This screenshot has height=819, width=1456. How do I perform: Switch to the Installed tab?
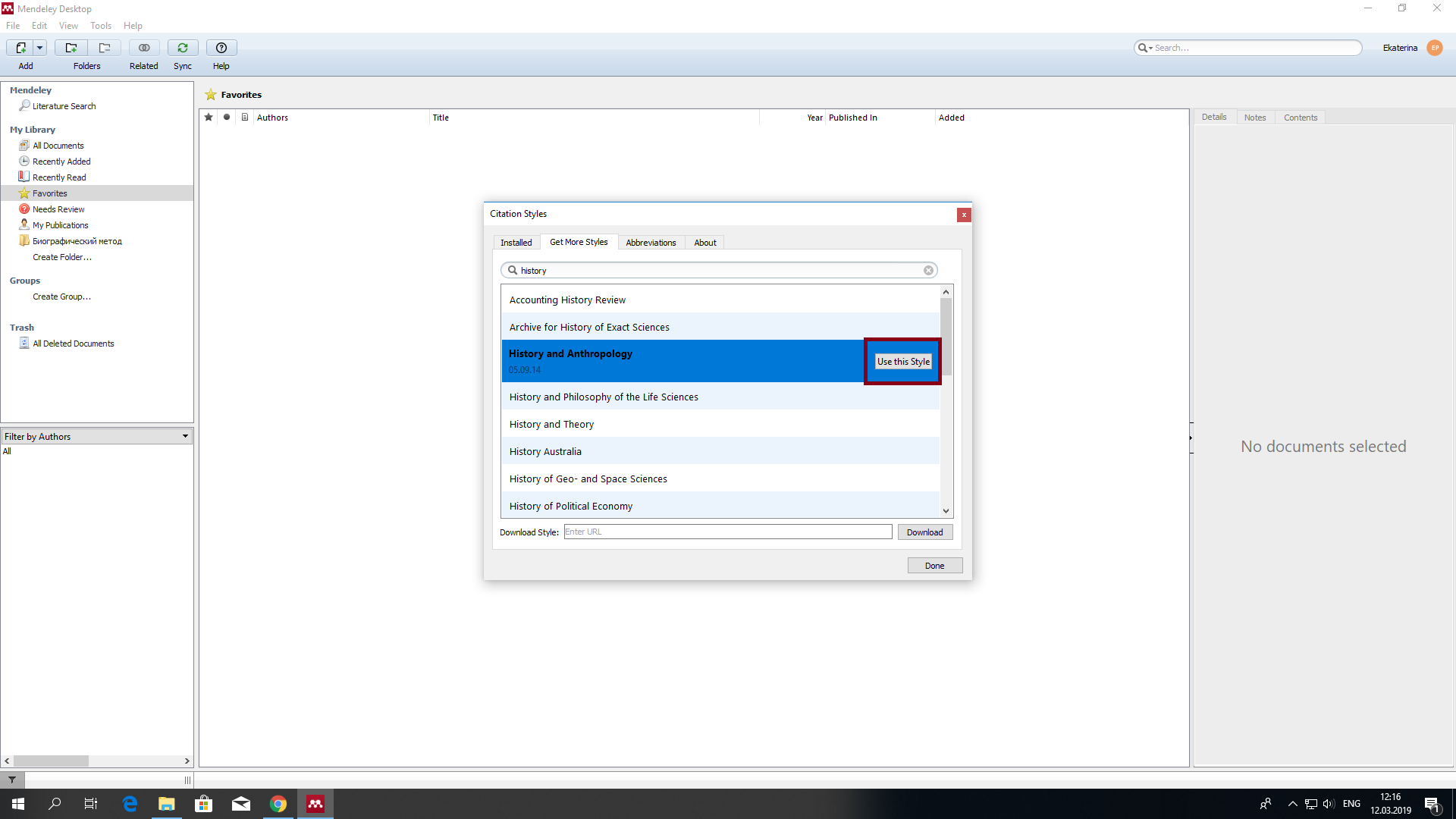[x=516, y=243]
